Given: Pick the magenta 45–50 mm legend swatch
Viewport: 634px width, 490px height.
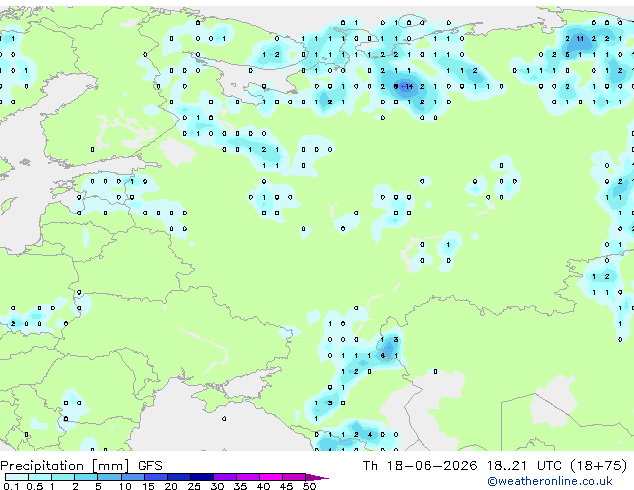Looking at the screenshot, I should 294,477.
